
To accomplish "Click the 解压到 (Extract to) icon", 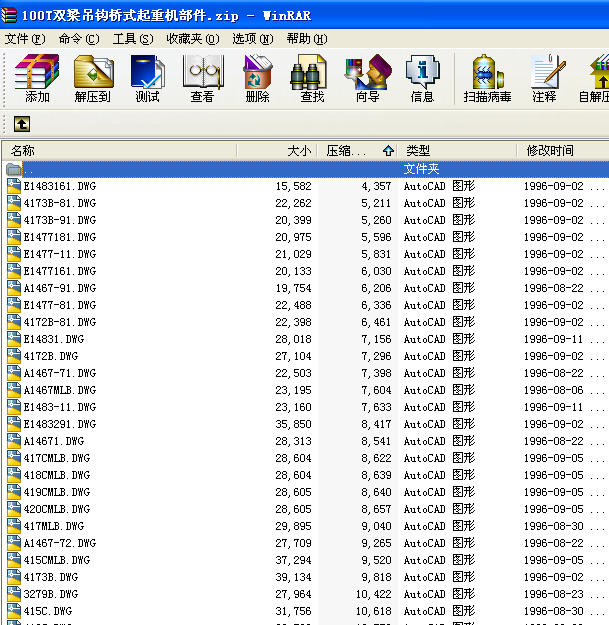I will [x=92, y=79].
